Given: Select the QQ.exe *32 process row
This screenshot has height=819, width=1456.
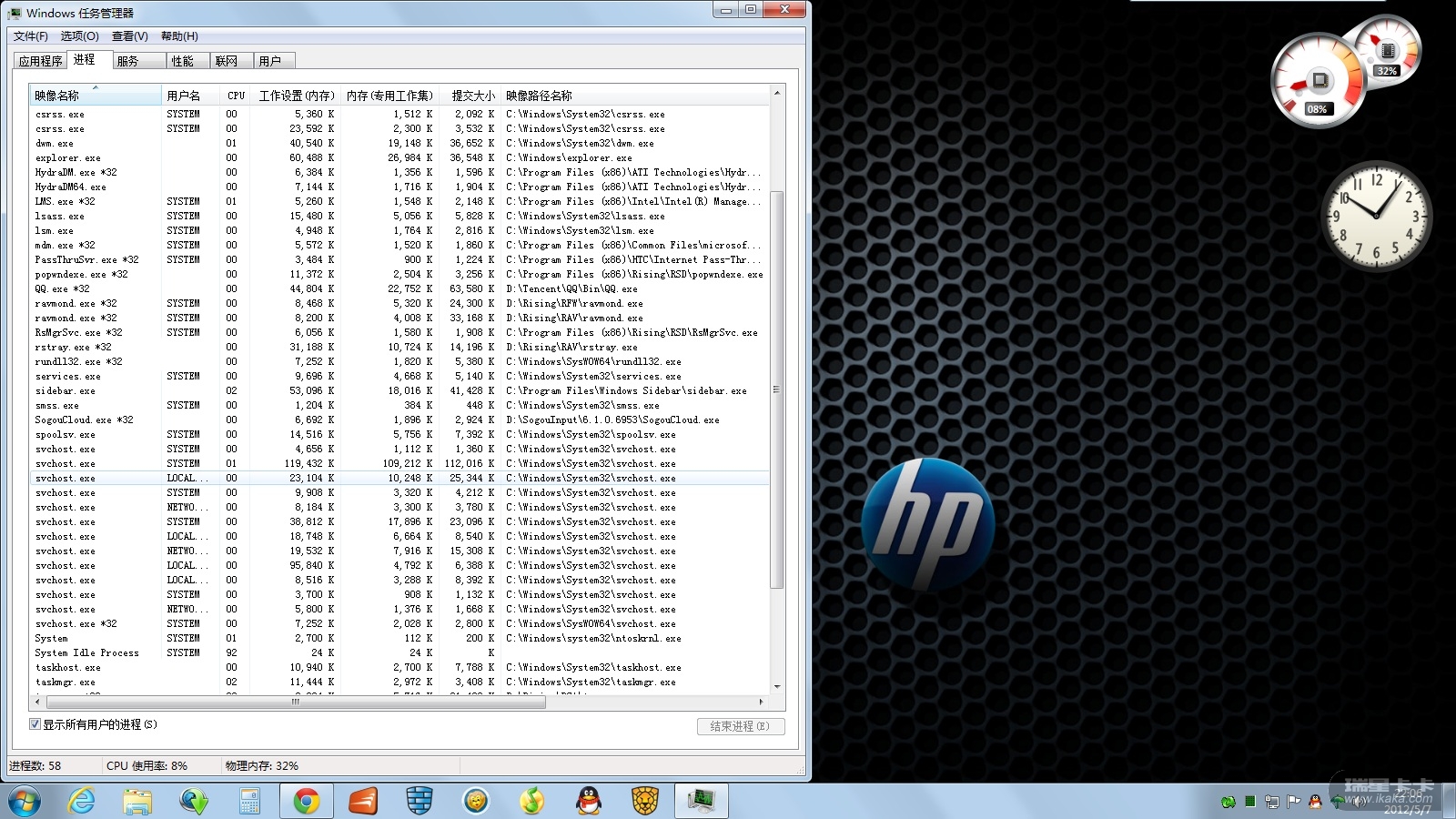Looking at the screenshot, I should click(x=399, y=288).
